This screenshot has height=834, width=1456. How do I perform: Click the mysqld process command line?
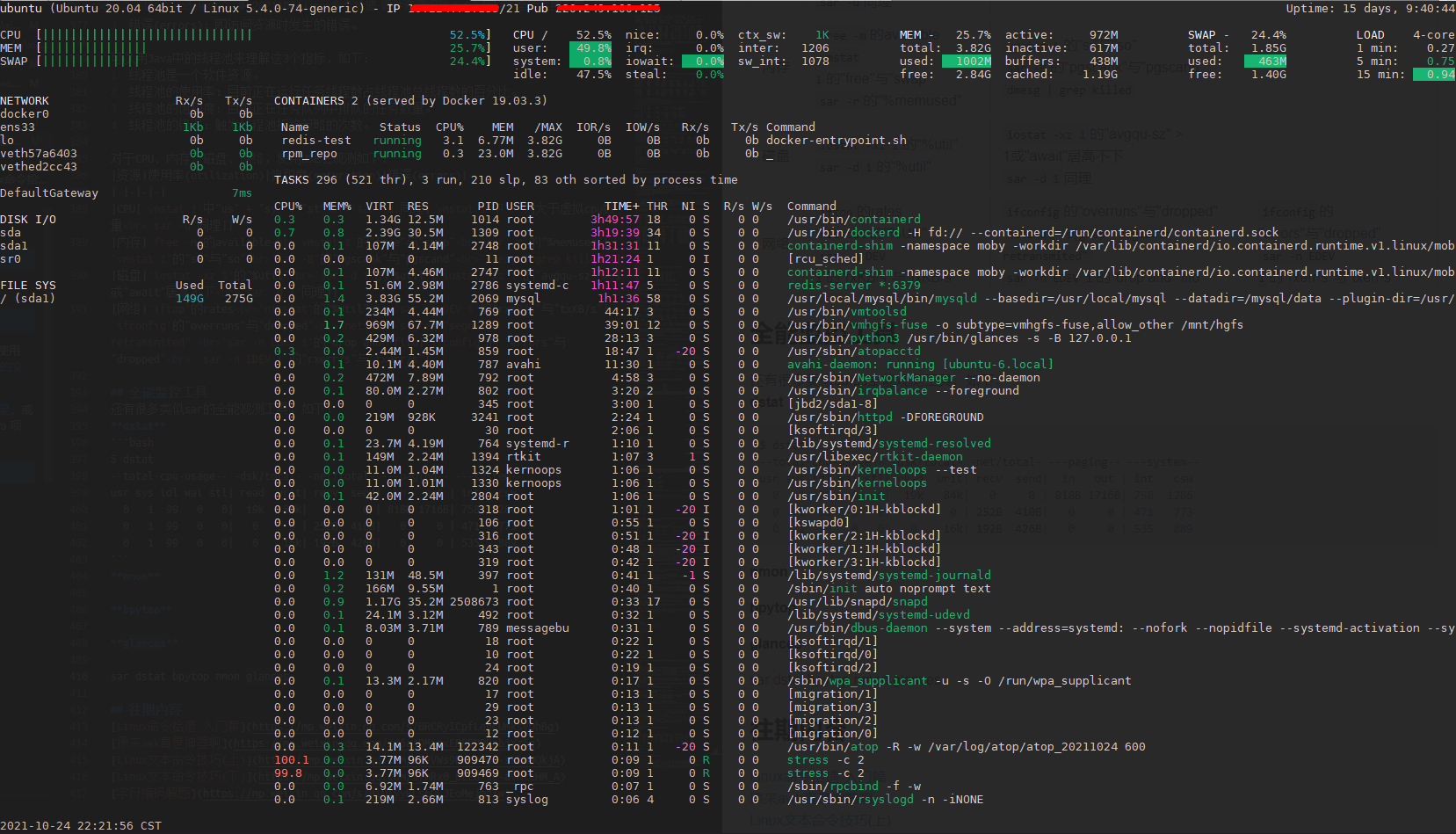(1121, 299)
